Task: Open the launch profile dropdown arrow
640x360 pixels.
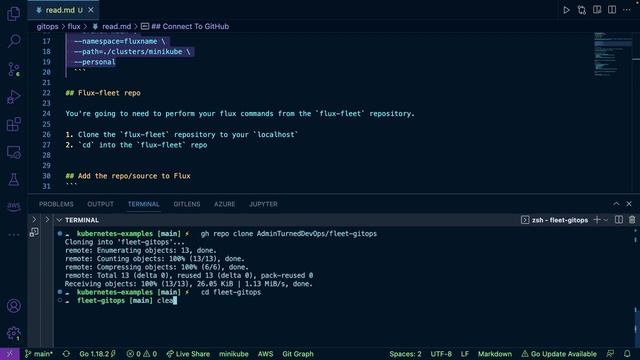Action: coord(606,220)
